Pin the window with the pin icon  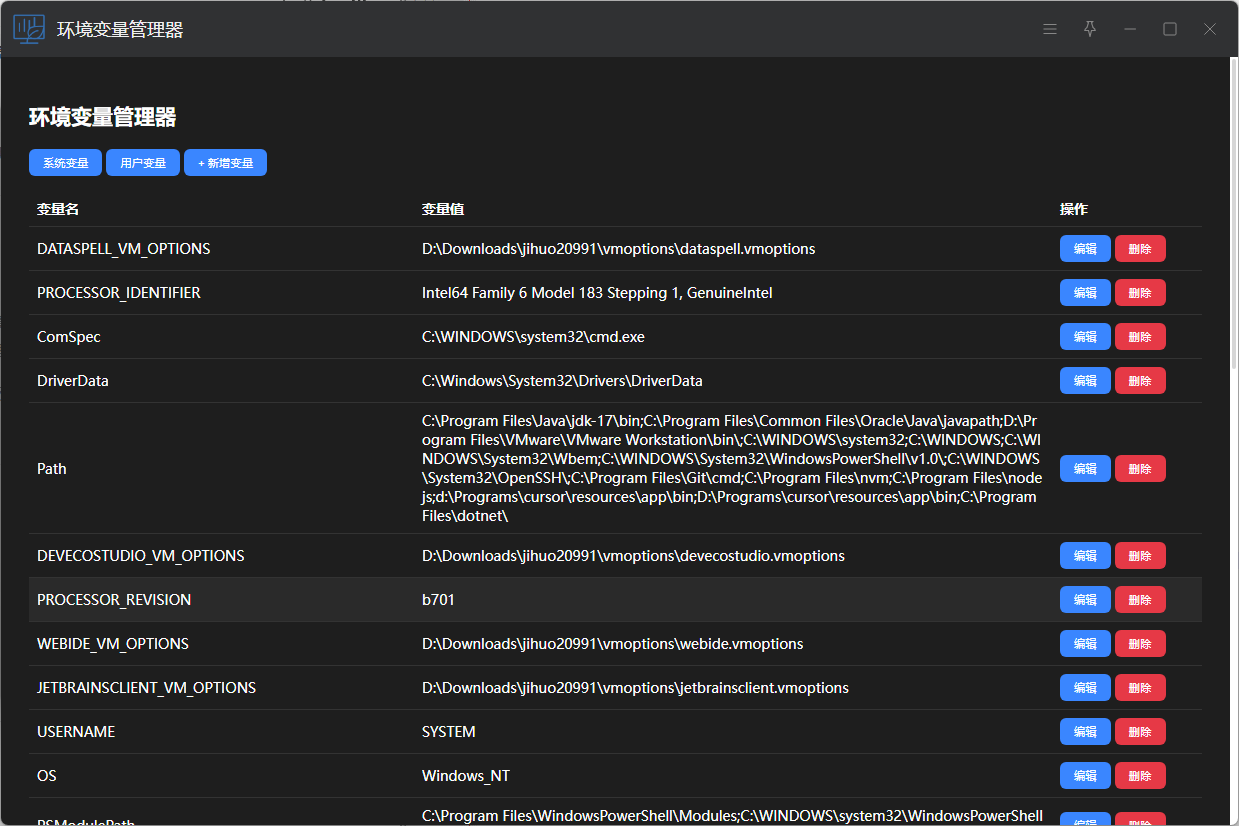[1090, 29]
